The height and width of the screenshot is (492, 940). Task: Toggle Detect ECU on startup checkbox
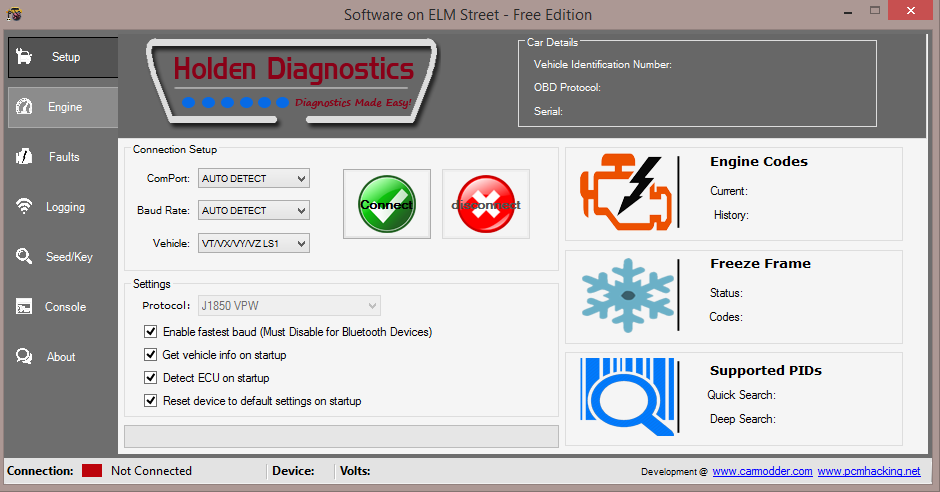[150, 378]
